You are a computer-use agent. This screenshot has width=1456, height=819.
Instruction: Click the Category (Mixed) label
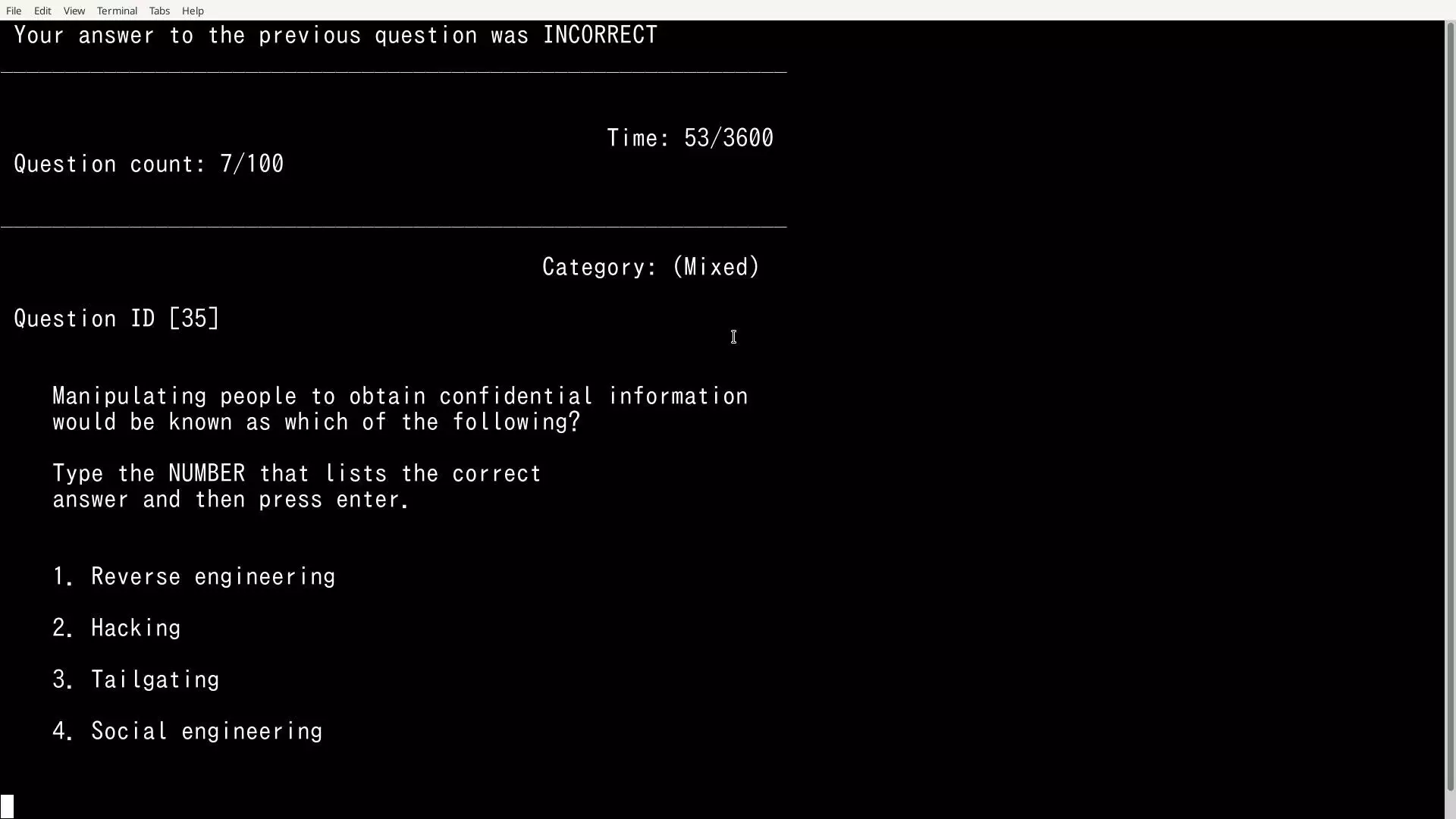coord(651,267)
